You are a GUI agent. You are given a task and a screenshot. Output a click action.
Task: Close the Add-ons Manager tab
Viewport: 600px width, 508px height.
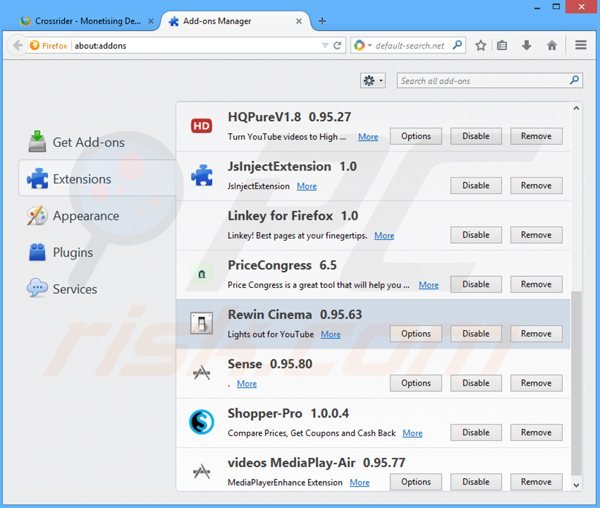(x=299, y=21)
